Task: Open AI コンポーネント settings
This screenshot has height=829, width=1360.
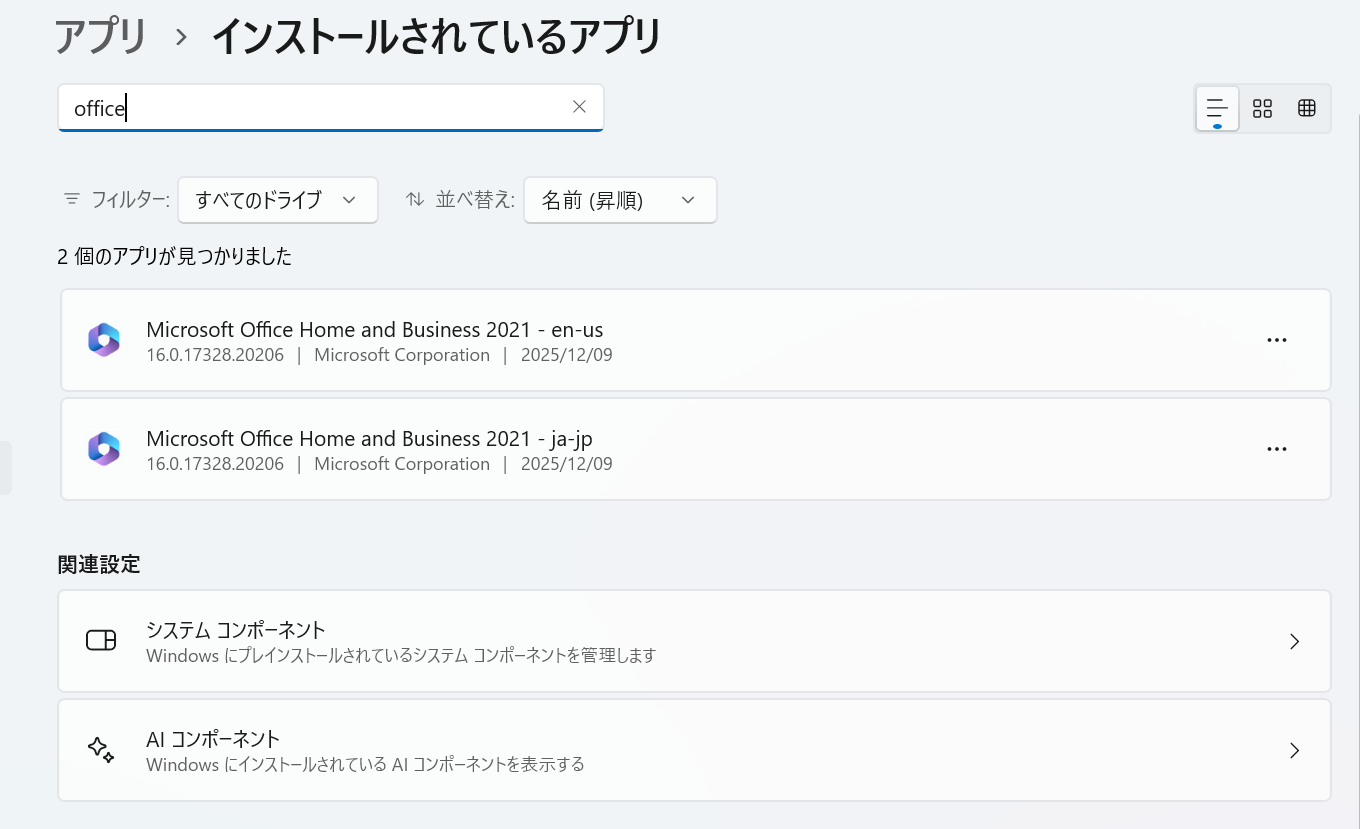Action: 694,750
